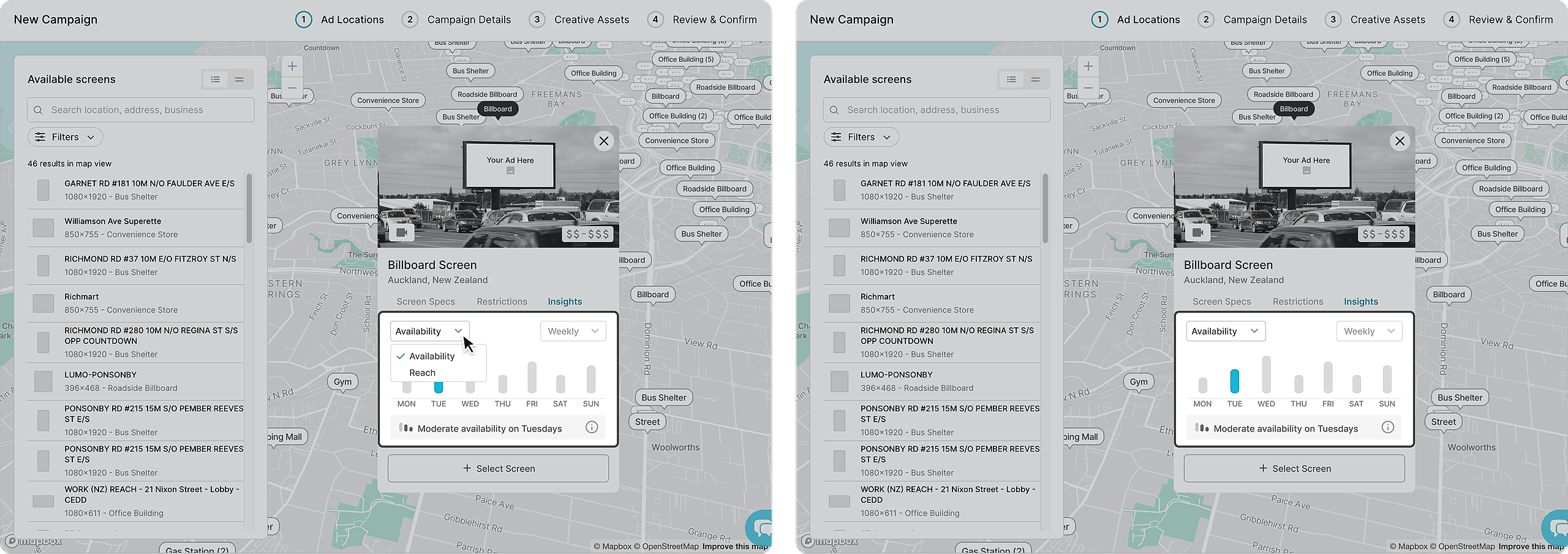1568x554 pixels.
Task: Click the Gym map marker in left map
Action: tap(343, 382)
